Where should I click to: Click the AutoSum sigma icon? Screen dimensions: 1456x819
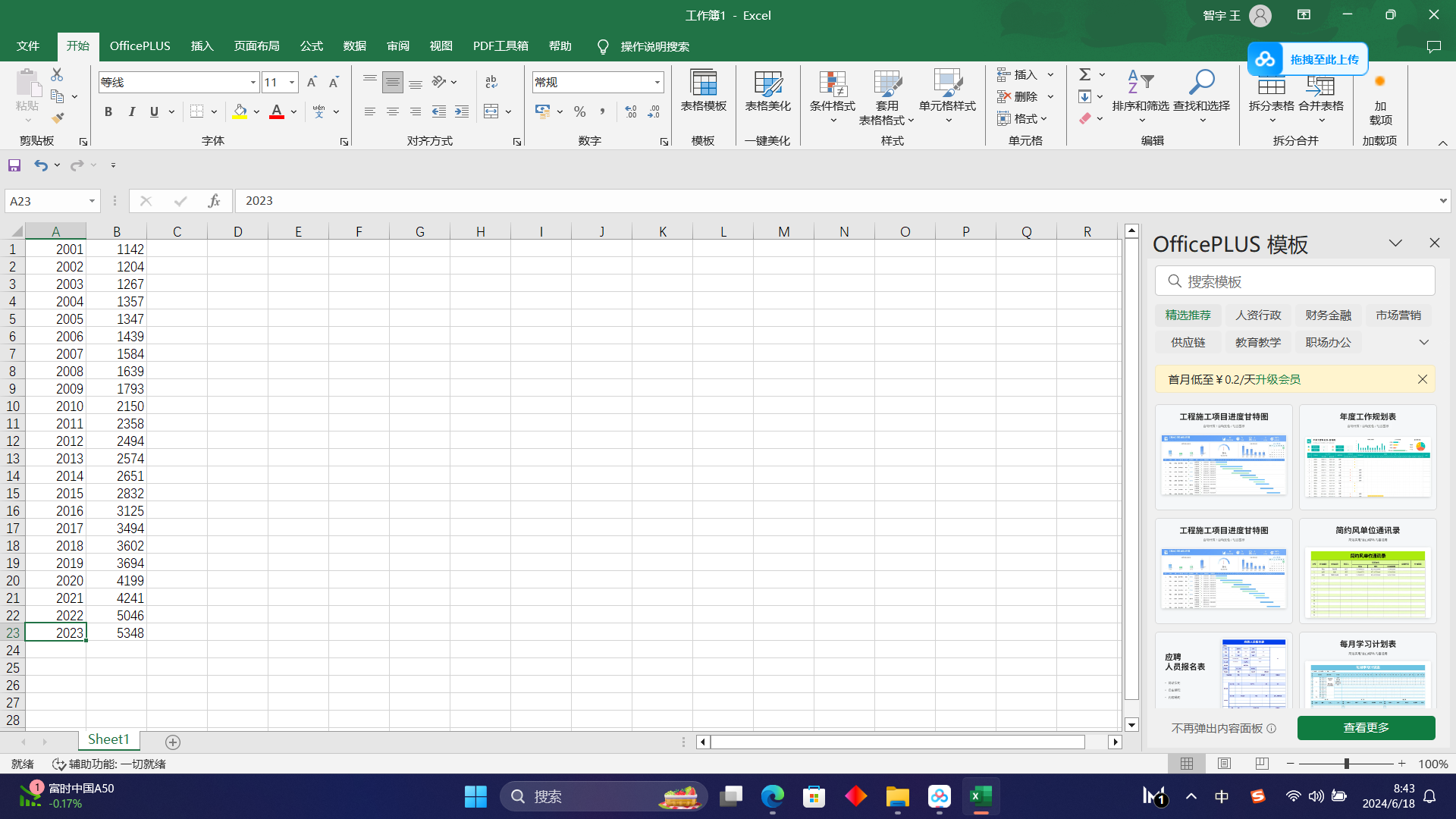click(1085, 74)
